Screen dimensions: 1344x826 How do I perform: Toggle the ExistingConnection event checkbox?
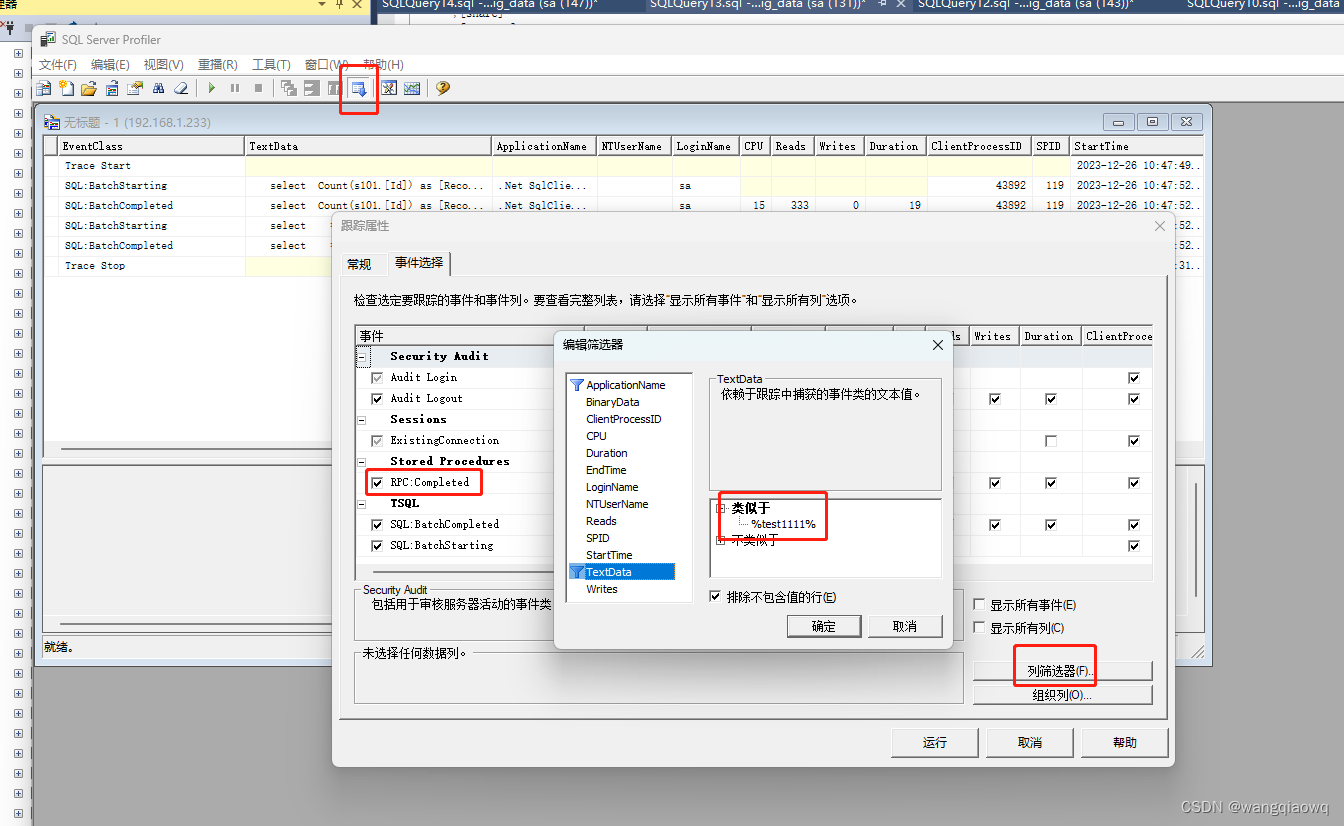click(x=377, y=440)
